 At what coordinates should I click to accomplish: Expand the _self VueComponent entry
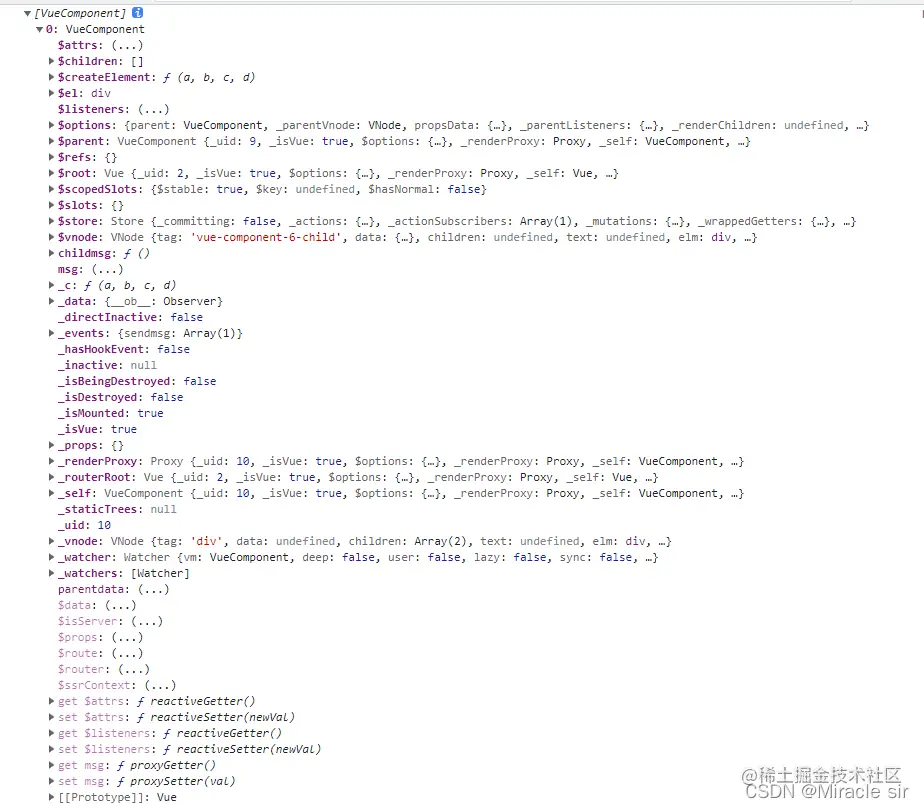point(51,493)
